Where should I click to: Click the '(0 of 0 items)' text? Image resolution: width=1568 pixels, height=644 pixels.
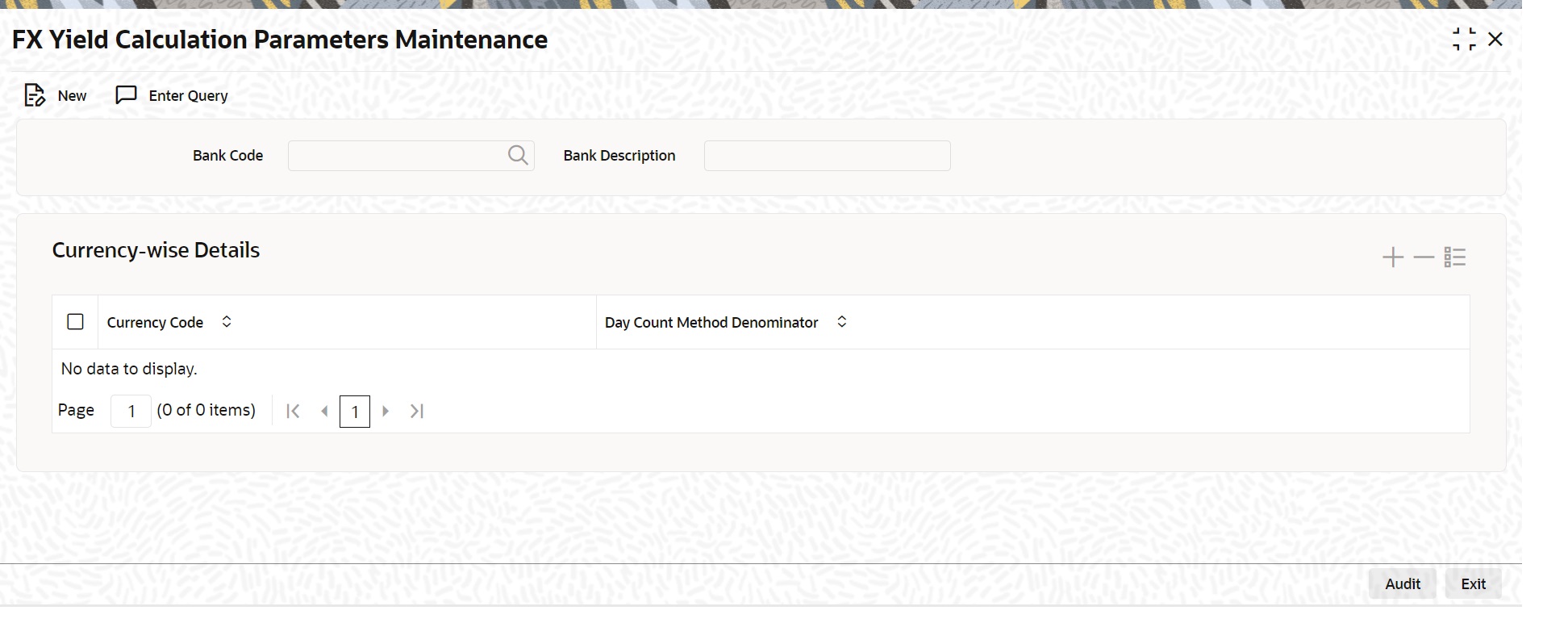click(x=206, y=410)
